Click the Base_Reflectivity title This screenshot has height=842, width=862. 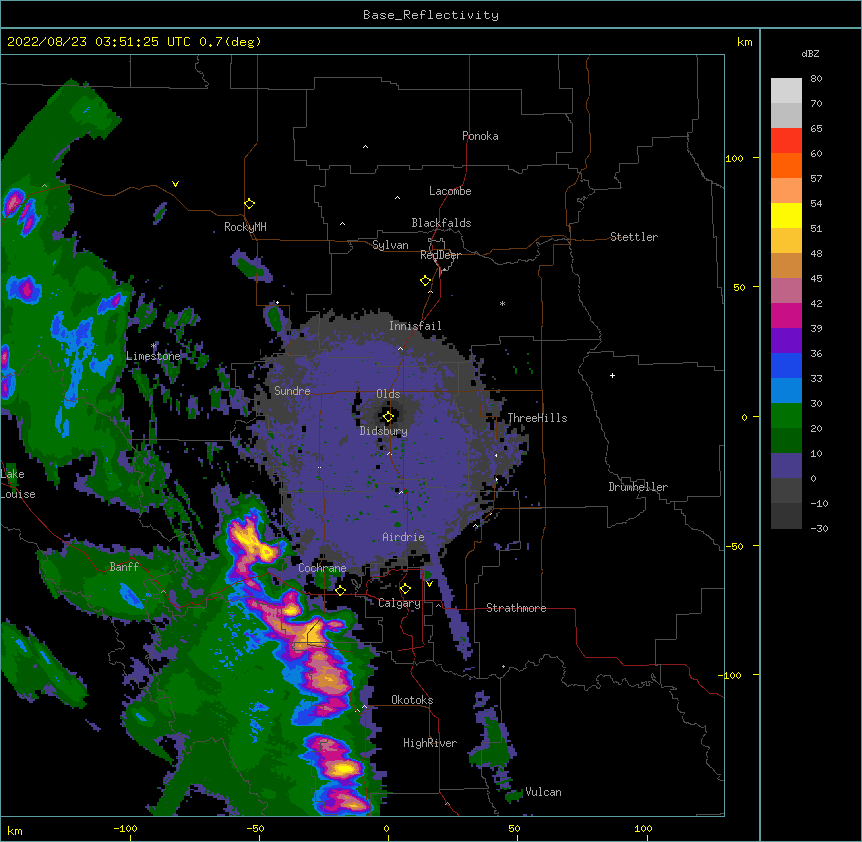point(431,15)
